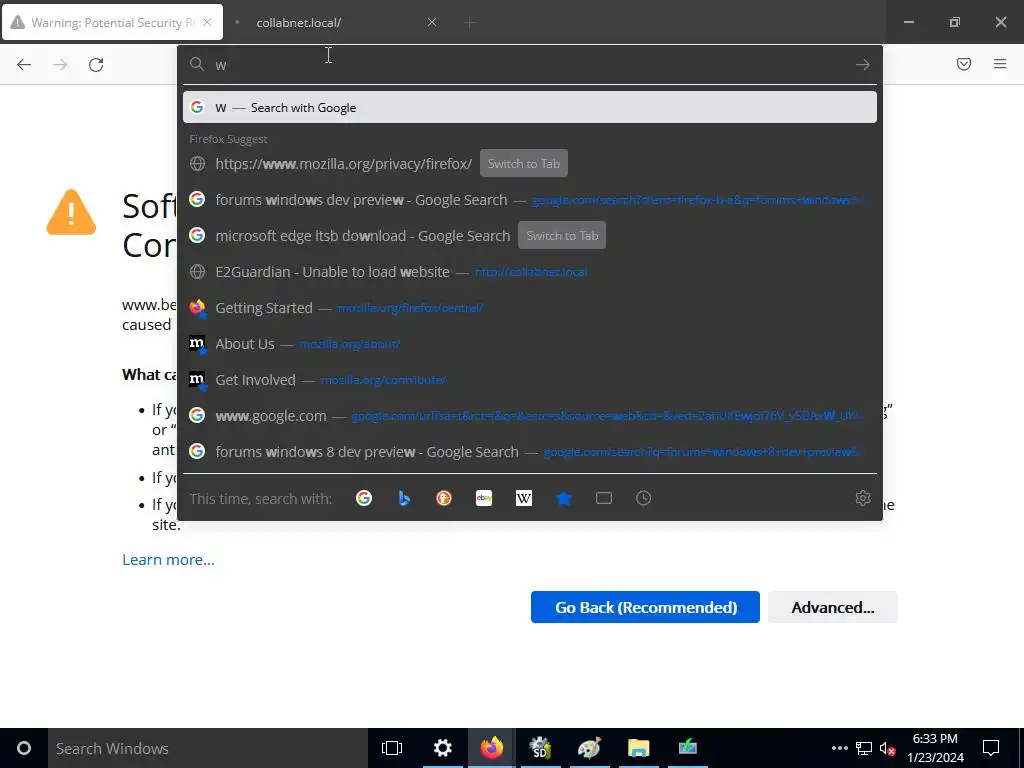Choose 'forums windows 8 dev preview' suggestion

530,451
